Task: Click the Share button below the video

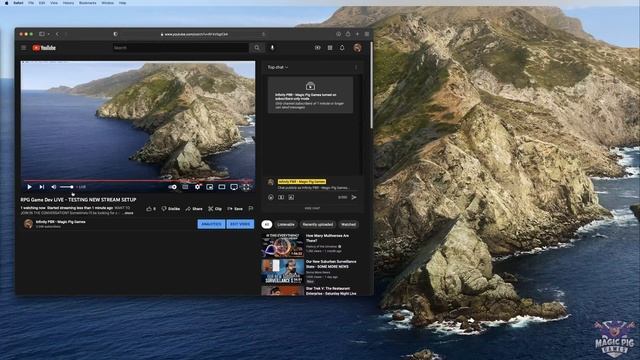Action: point(194,209)
